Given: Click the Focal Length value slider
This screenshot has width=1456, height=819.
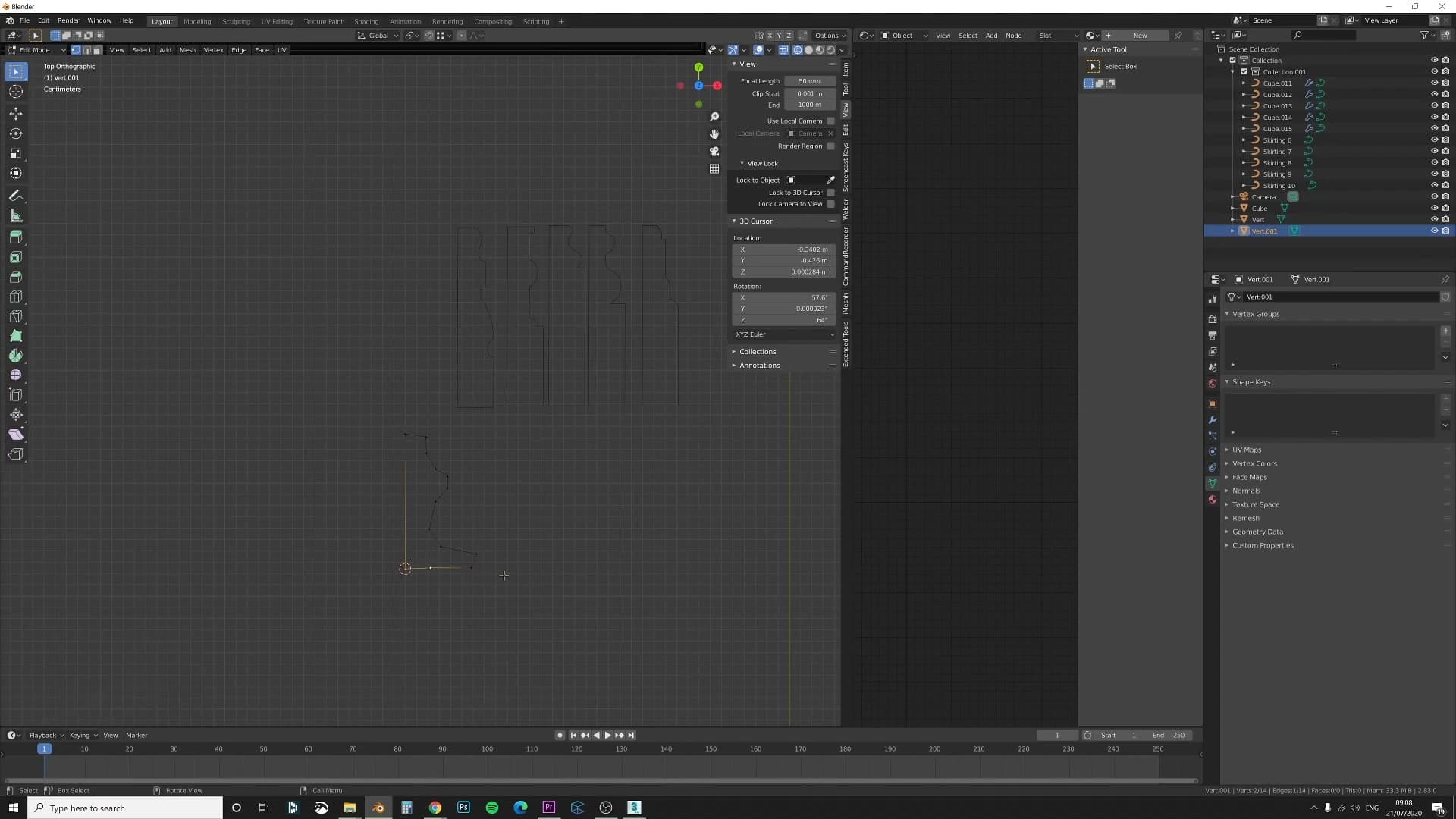Looking at the screenshot, I should tap(810, 81).
